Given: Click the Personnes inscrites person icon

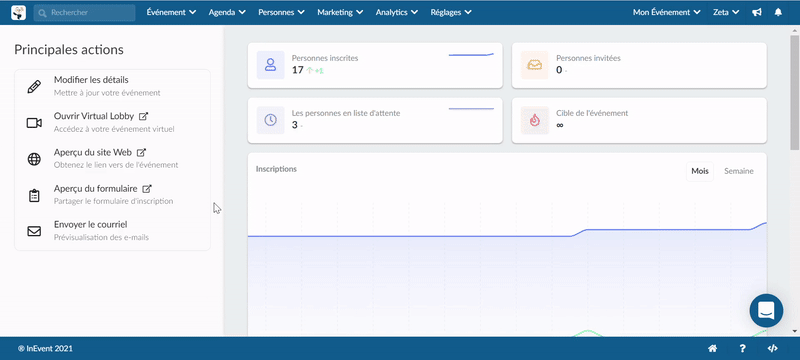Looking at the screenshot, I should [x=270, y=65].
